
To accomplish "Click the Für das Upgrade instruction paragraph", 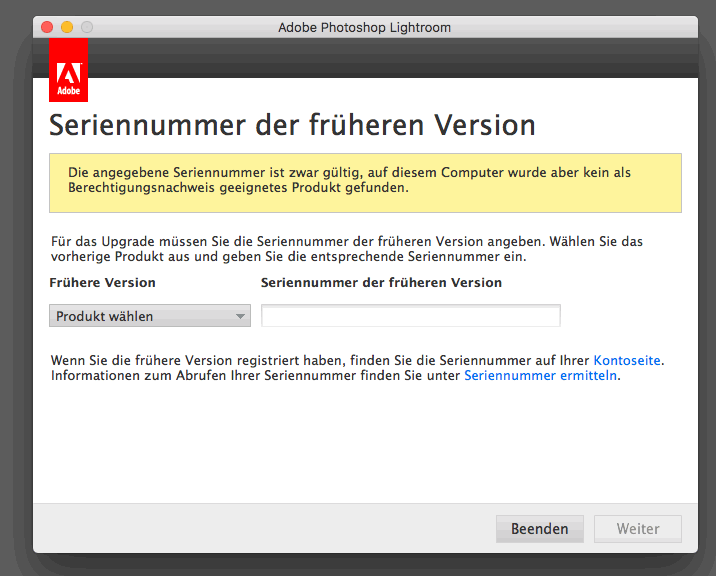I will 347,249.
